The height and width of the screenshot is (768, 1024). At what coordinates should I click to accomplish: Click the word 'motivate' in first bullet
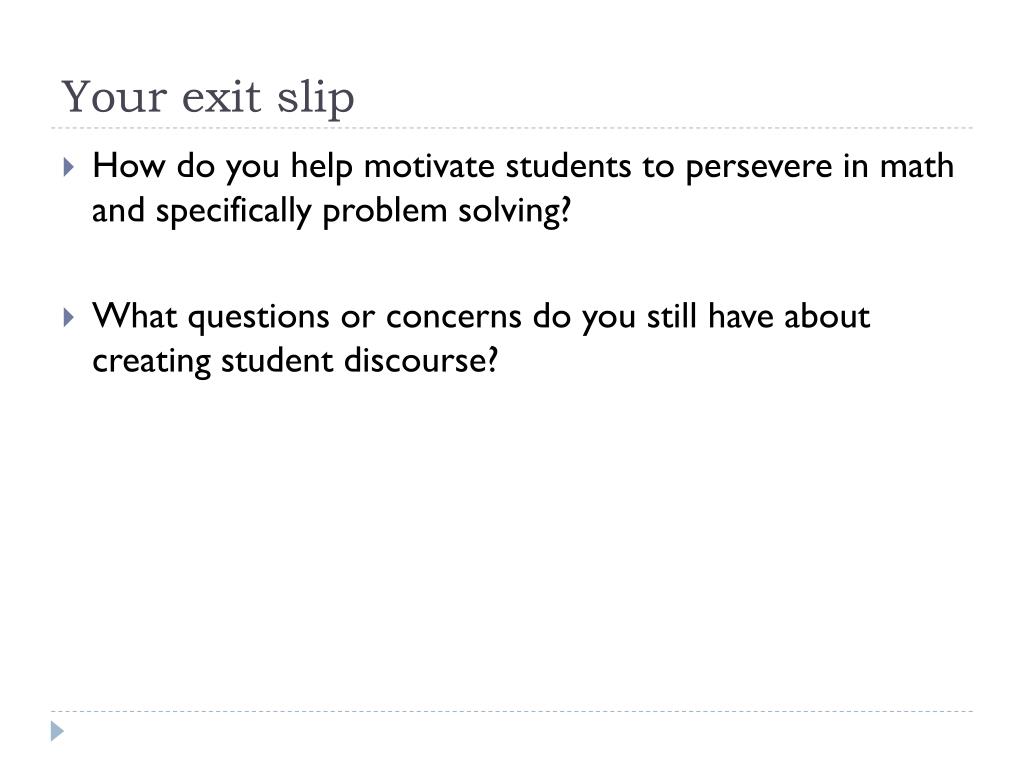(429, 165)
